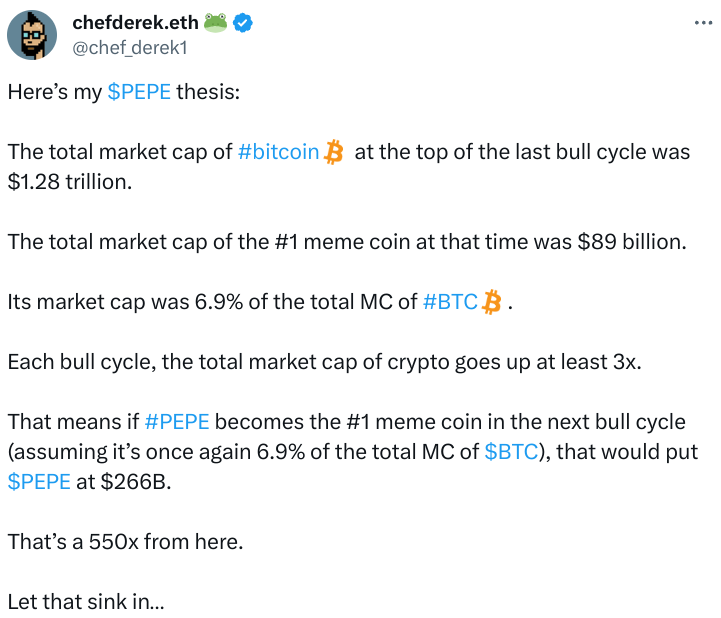Click the "That's a 550x from here." line
The height and width of the screenshot is (618, 721).
tap(125, 541)
